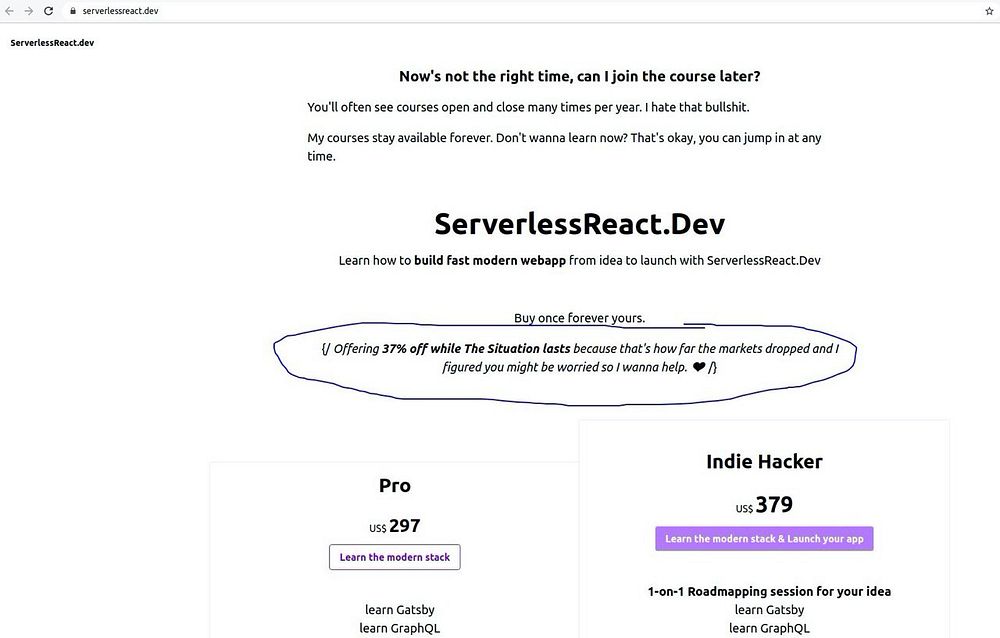Click 'build fast modern webapp' bold text
The width and height of the screenshot is (1000, 638).
pyautogui.click(x=490, y=260)
